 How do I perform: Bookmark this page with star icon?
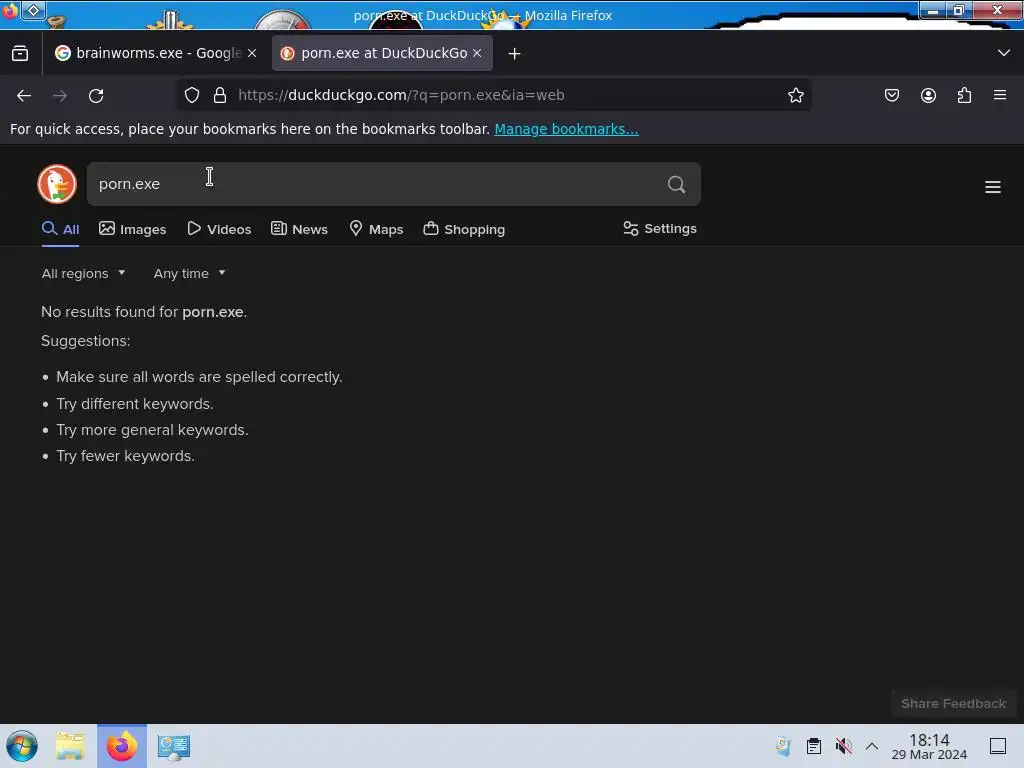click(x=795, y=95)
